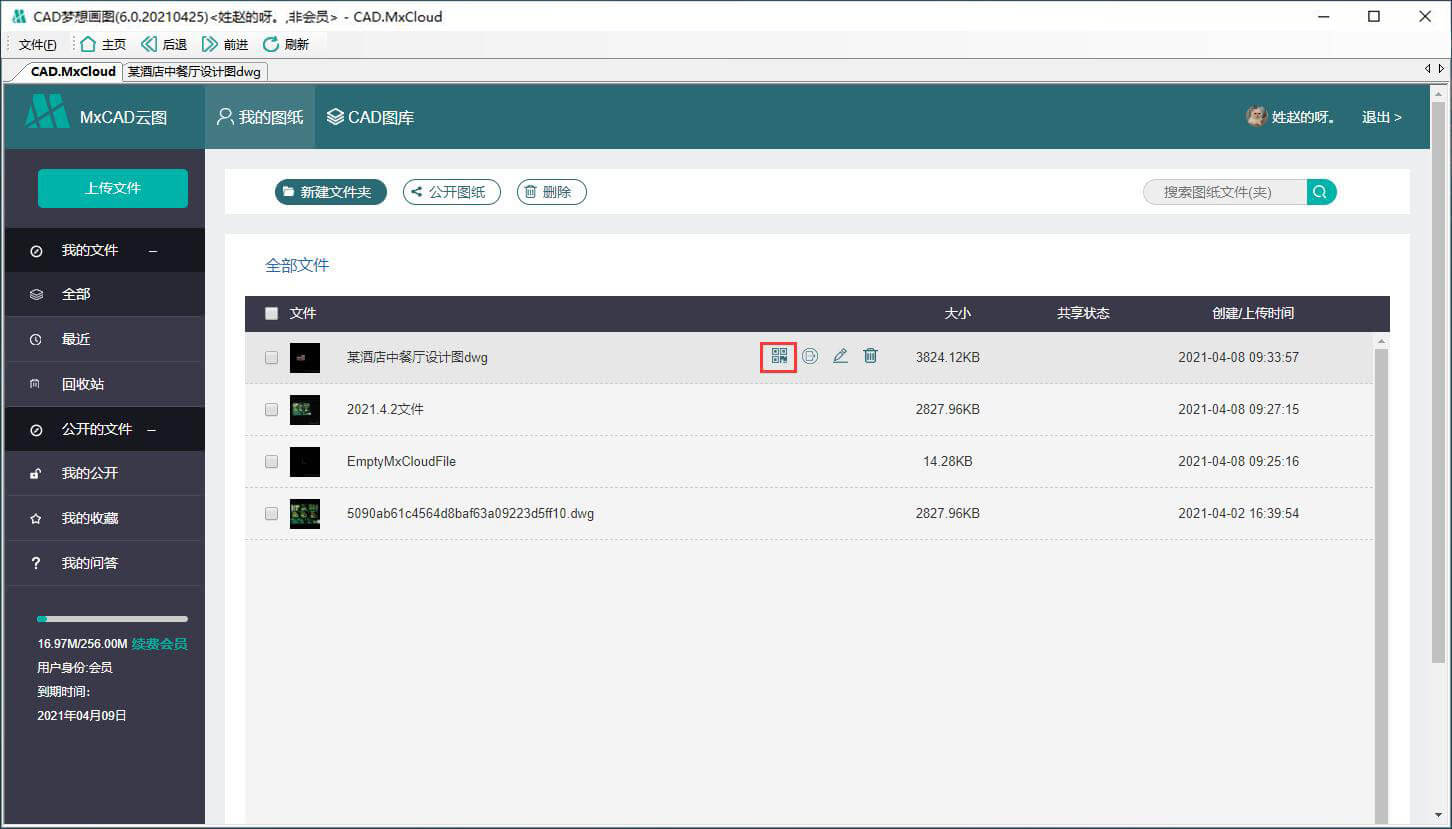Click the page's outer vertical scrollbar
The image size is (1452, 829).
(x=1439, y=380)
